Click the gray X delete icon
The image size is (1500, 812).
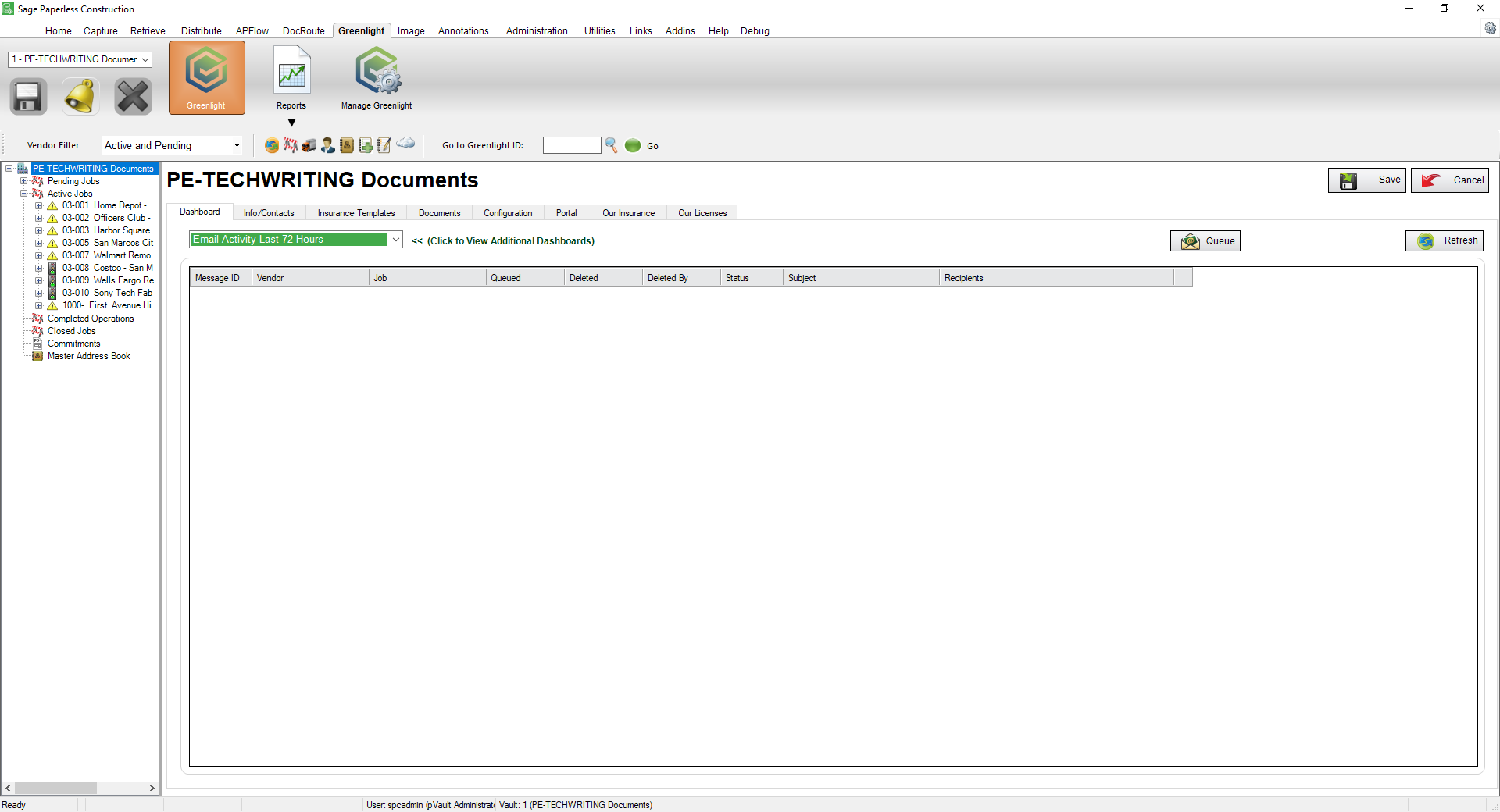133,97
